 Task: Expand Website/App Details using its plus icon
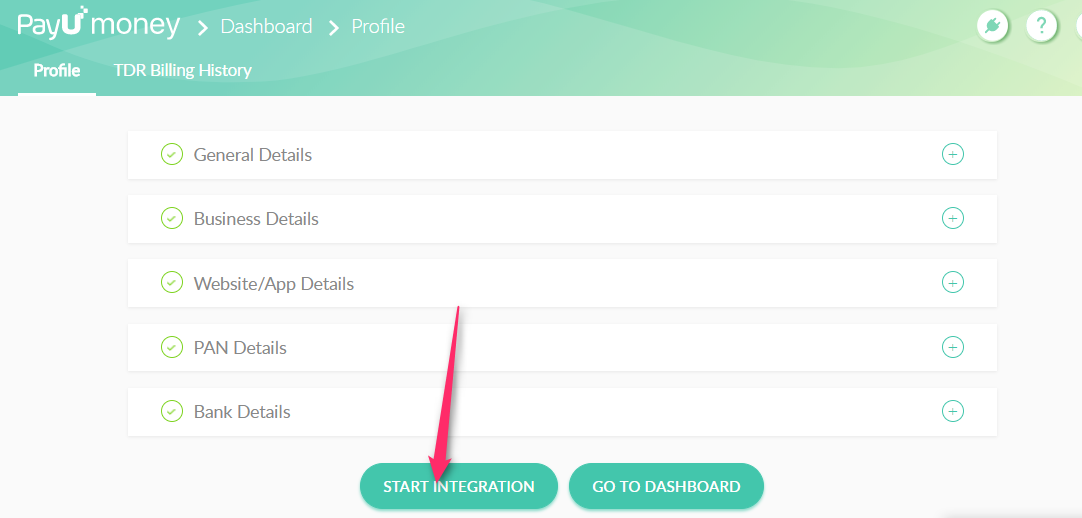(953, 283)
